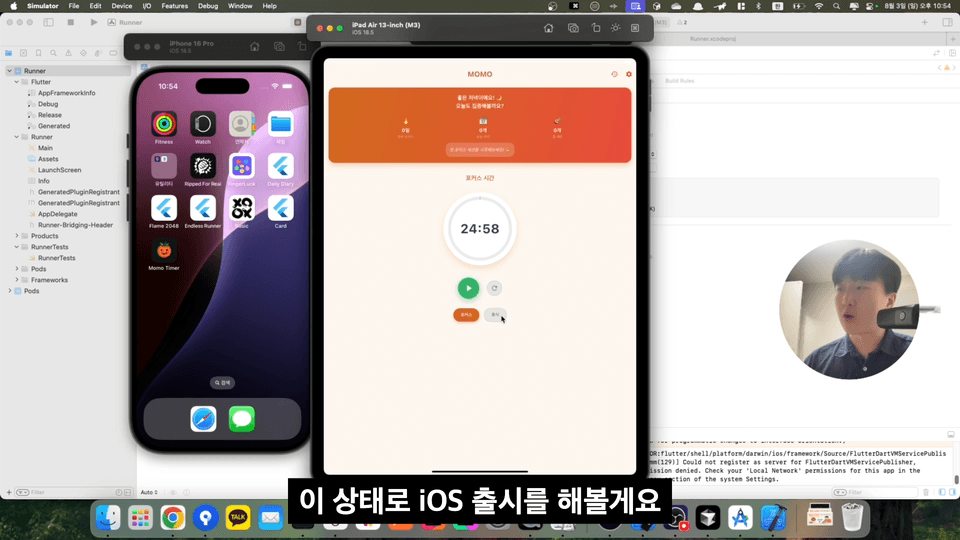Launch Flame 2048 on the iPhone simulator

pyautogui.click(x=164, y=208)
